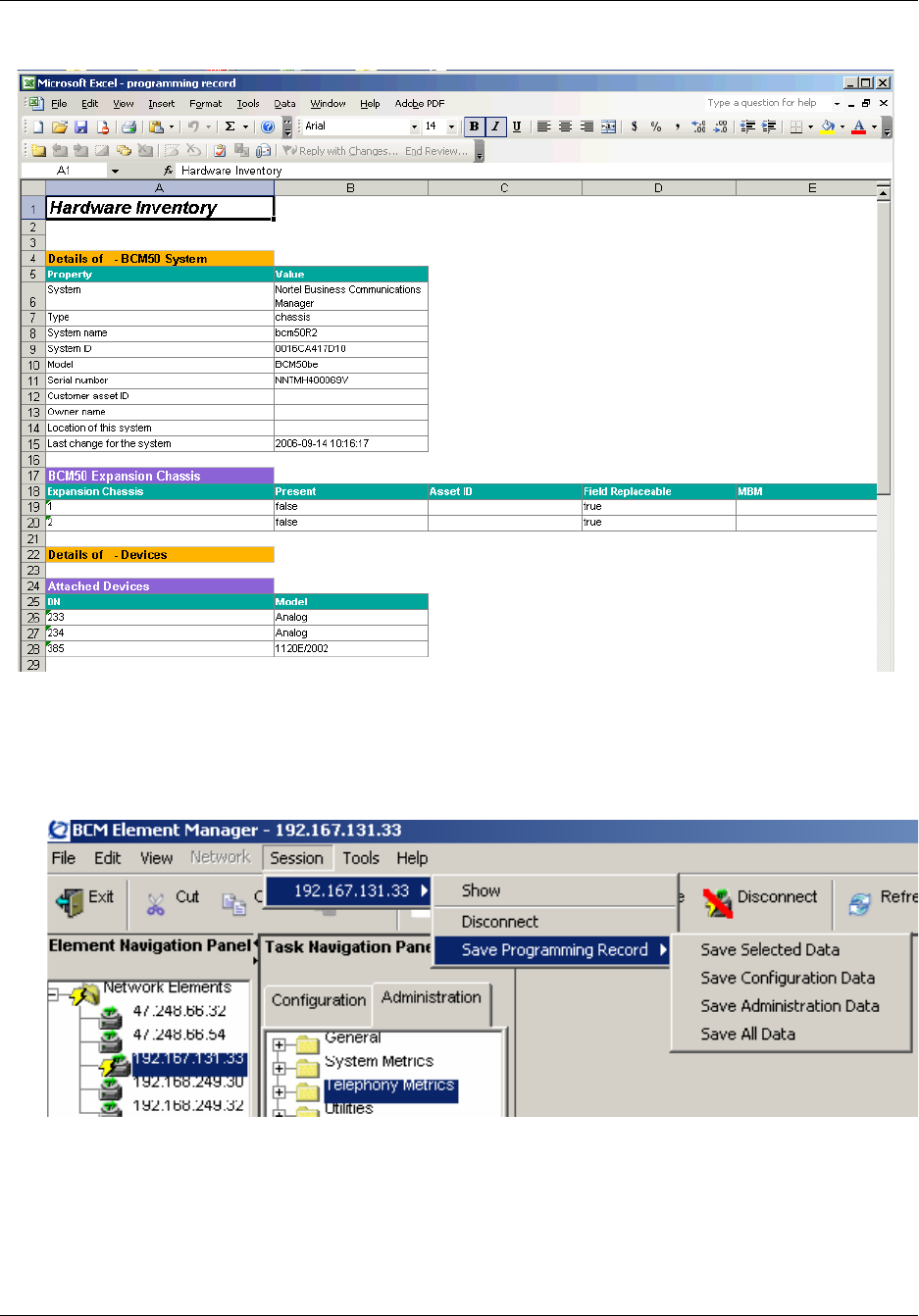Image resolution: width=919 pixels, height=1316 pixels.
Task: Open Excel Help question mark icon
Action: point(268,127)
